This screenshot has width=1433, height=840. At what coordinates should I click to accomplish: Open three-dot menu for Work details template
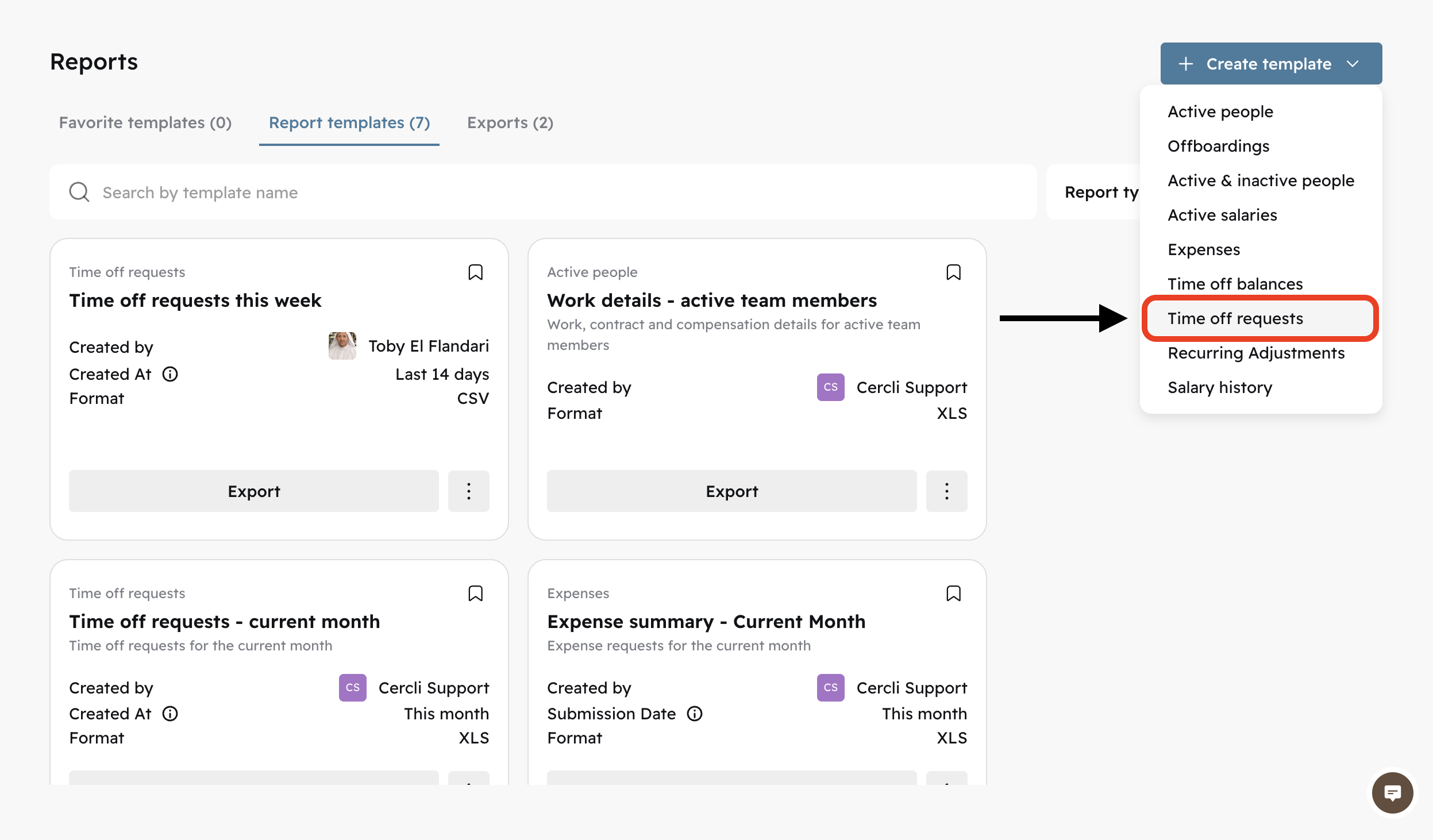[946, 491]
